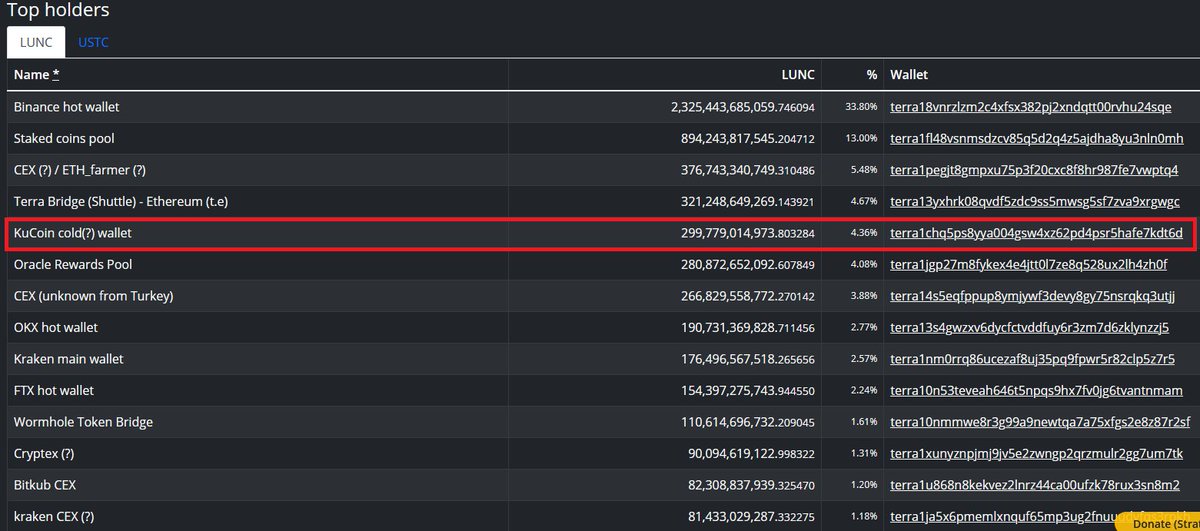Click the 5.48% percentage cell

coord(865,170)
